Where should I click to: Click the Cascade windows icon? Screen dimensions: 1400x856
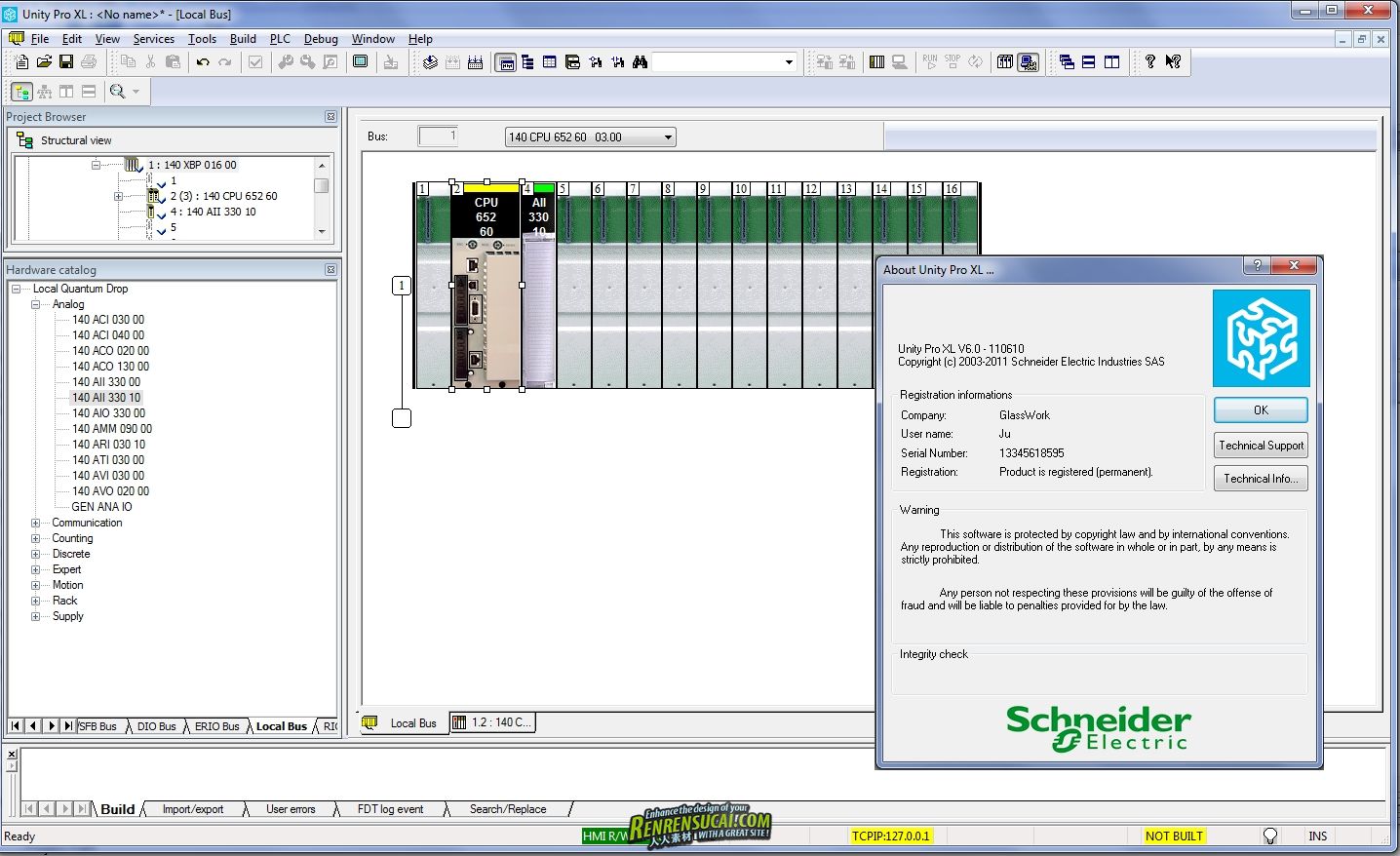point(1067,61)
